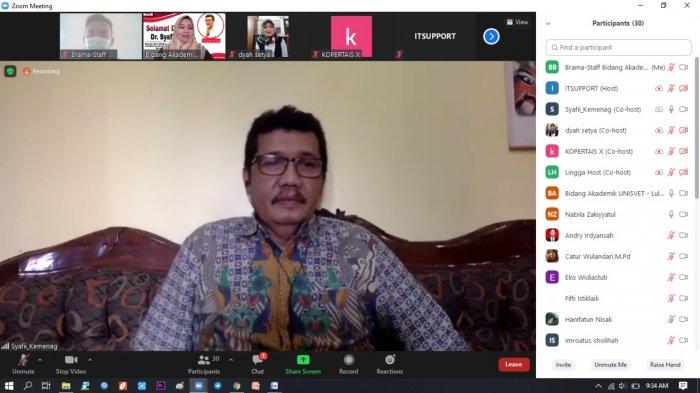Click the LH avatar of Lingga Host
700x393 pixels.
[x=552, y=172]
